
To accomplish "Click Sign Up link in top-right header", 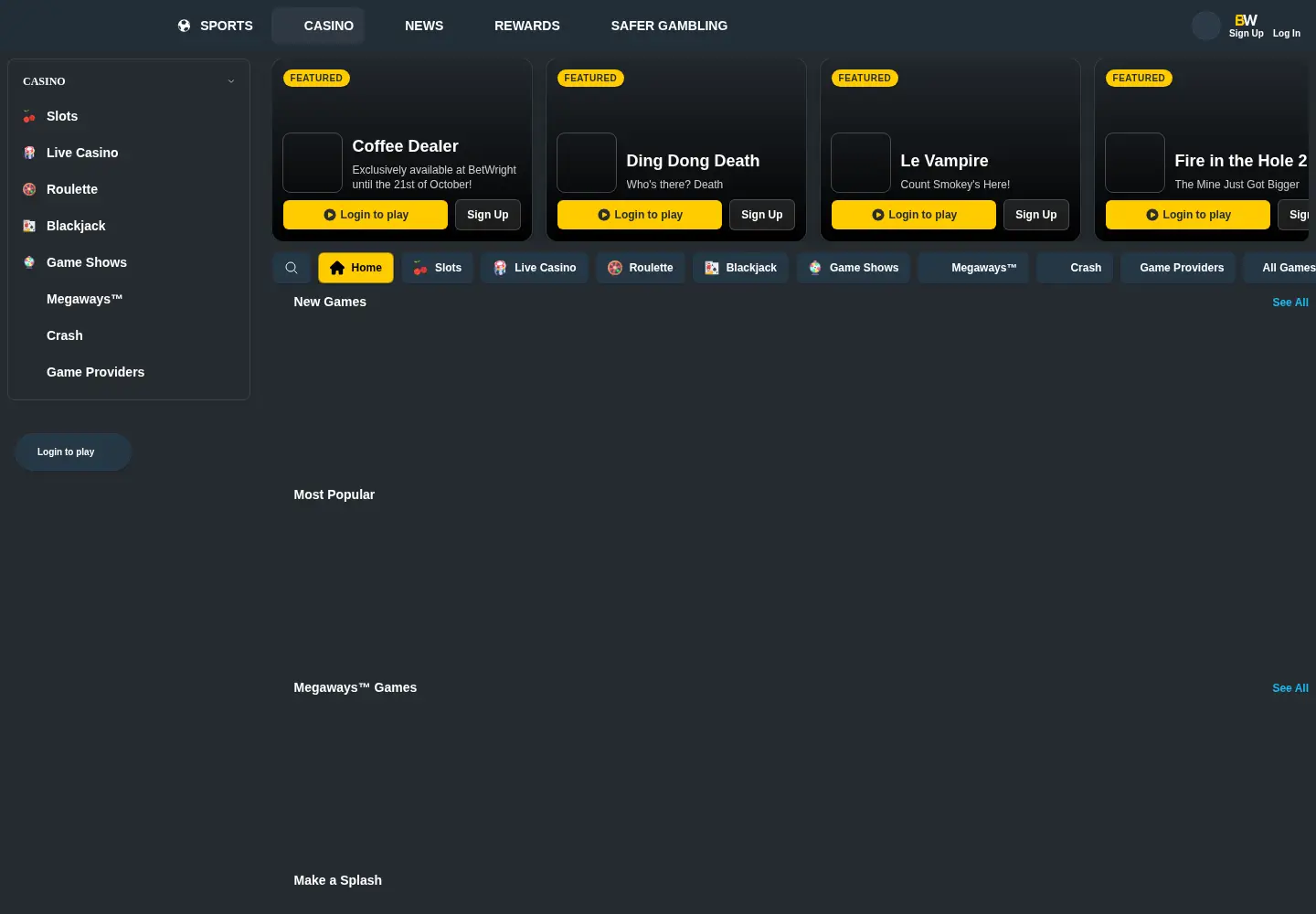I will [x=1246, y=33].
